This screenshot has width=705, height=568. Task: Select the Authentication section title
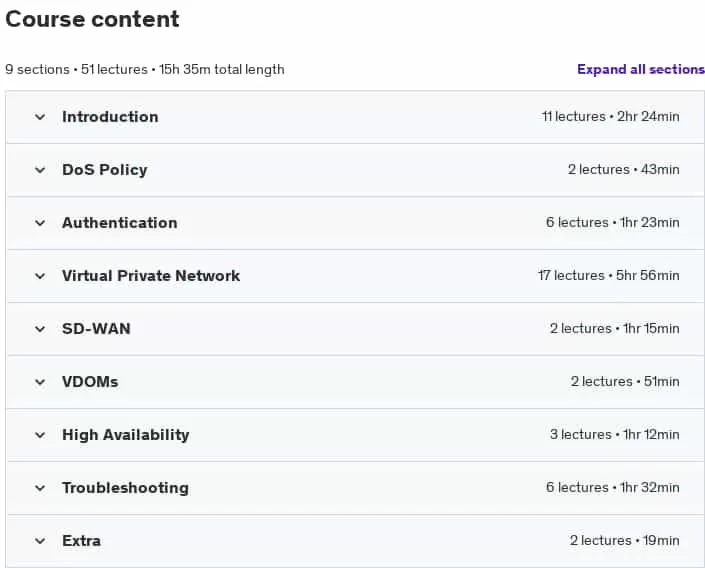120,223
